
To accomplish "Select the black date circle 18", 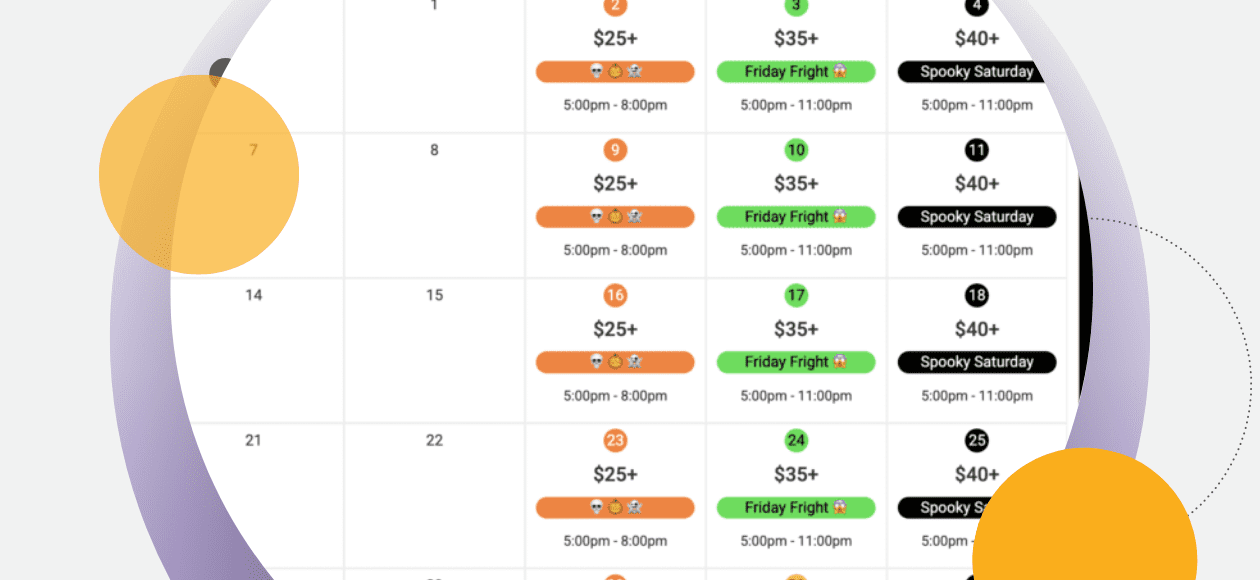I will point(977,296).
